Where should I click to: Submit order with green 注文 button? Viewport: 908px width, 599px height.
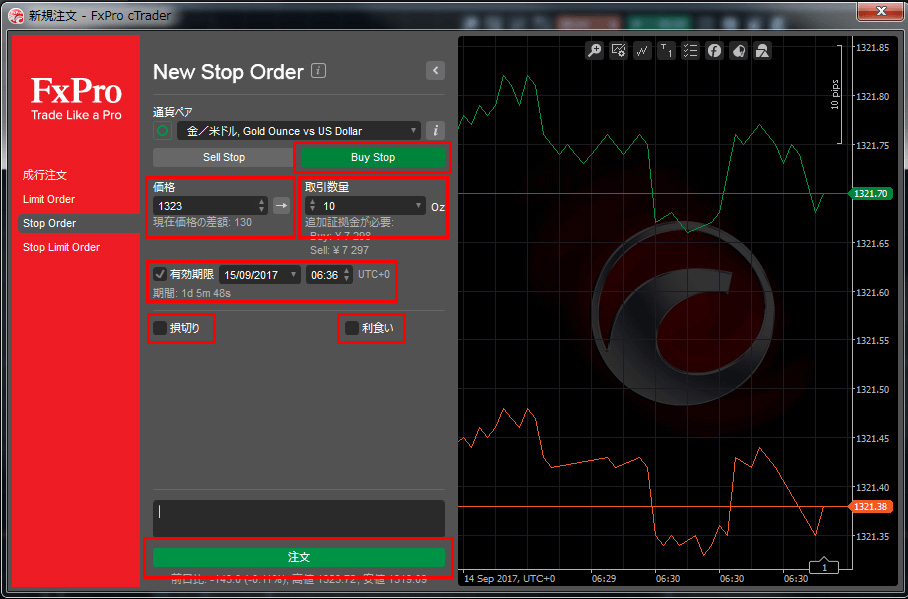point(299,557)
